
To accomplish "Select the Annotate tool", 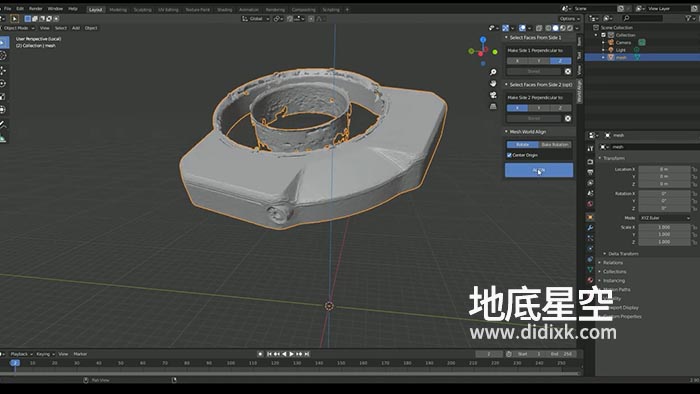I will pos(3,124).
